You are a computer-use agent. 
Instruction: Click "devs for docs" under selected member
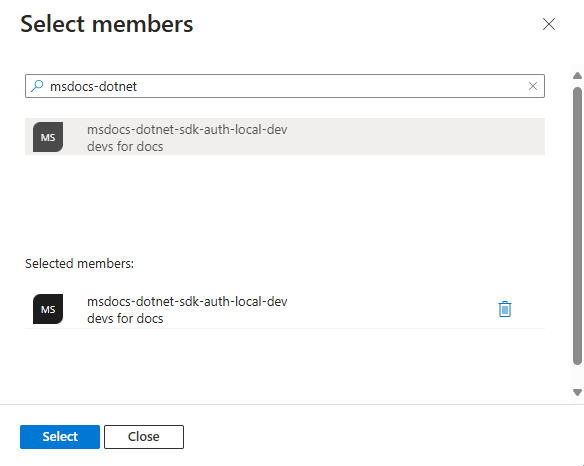[x=125, y=318]
